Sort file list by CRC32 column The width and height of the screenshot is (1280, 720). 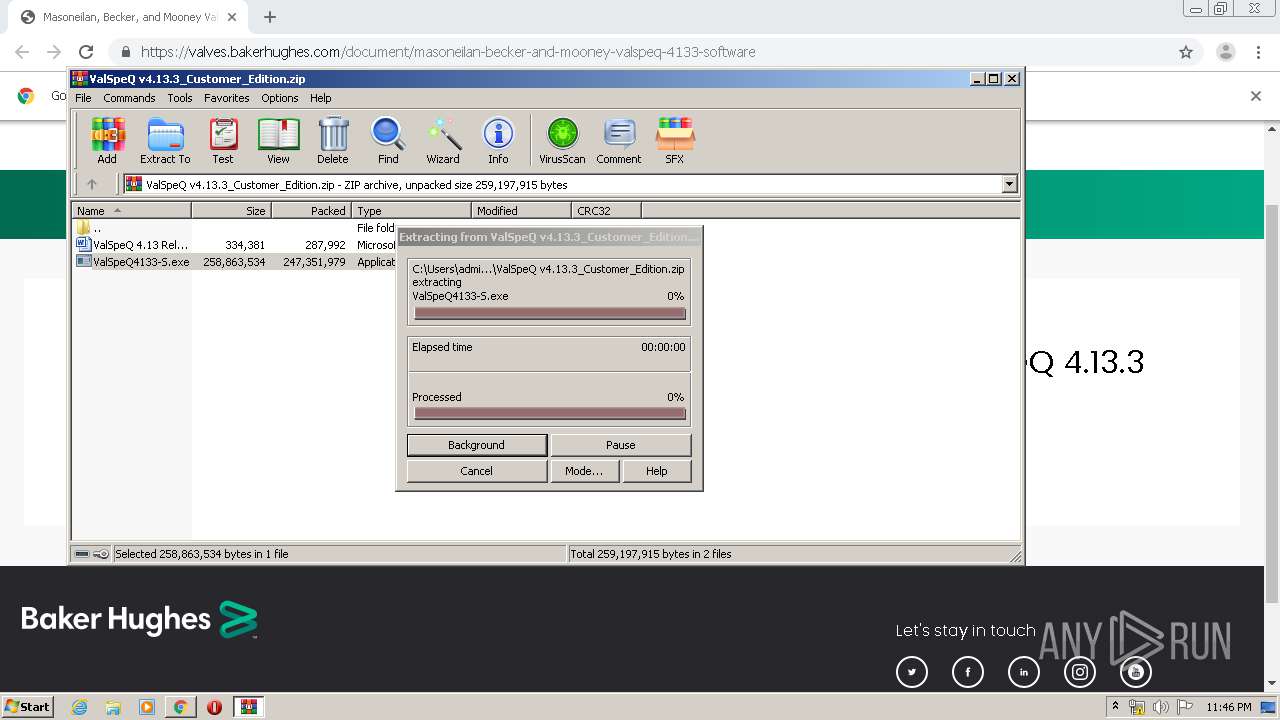pos(607,210)
